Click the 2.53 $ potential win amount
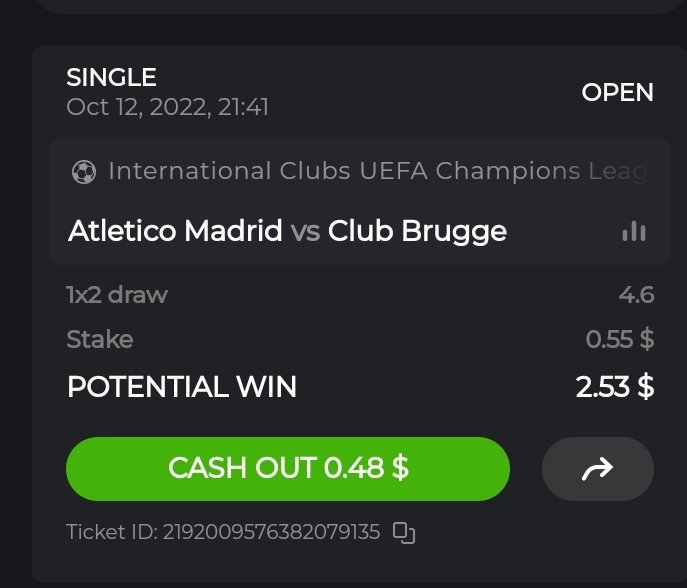Viewport: 687px width, 588px height. (x=614, y=387)
